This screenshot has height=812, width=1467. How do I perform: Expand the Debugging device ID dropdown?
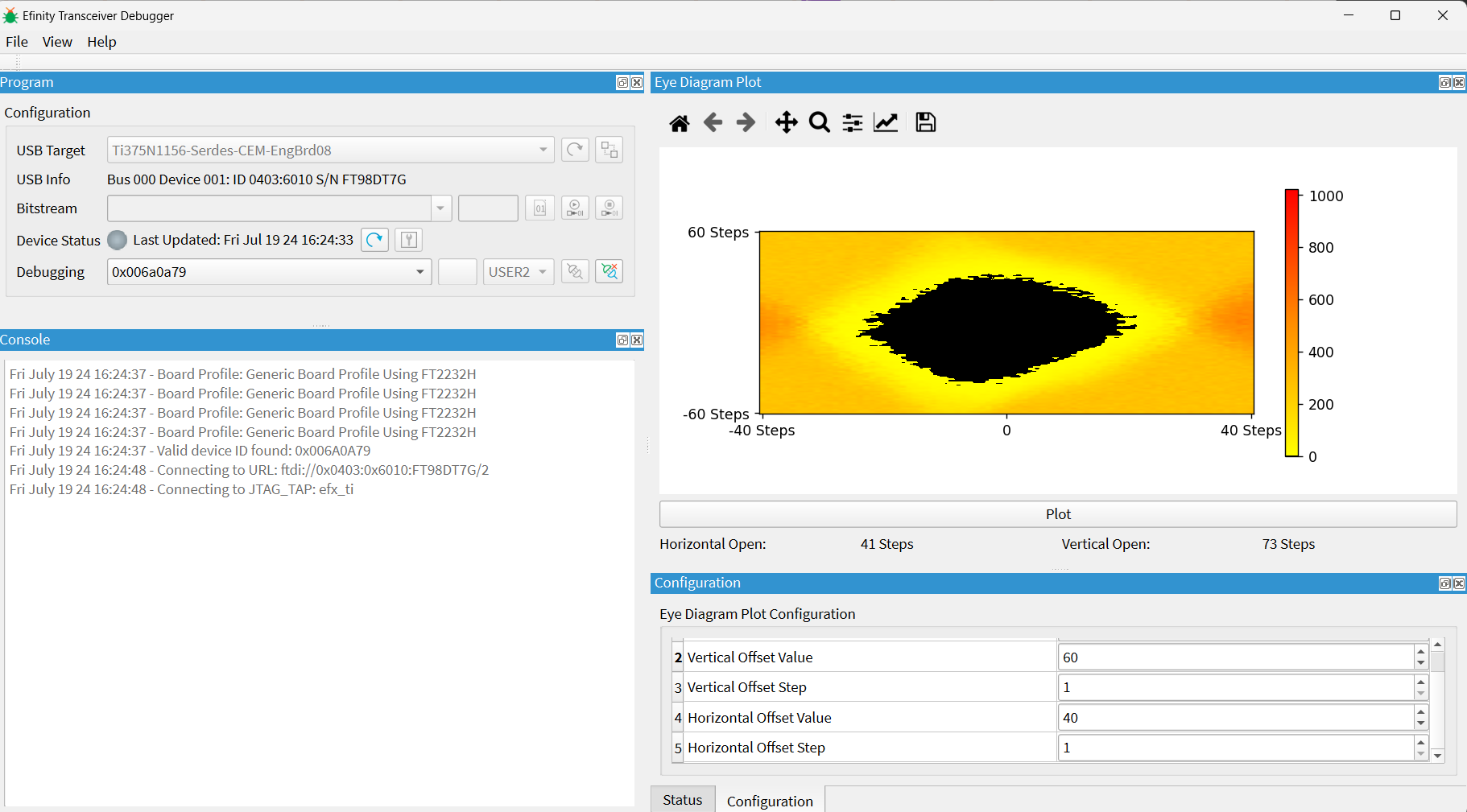pos(420,272)
